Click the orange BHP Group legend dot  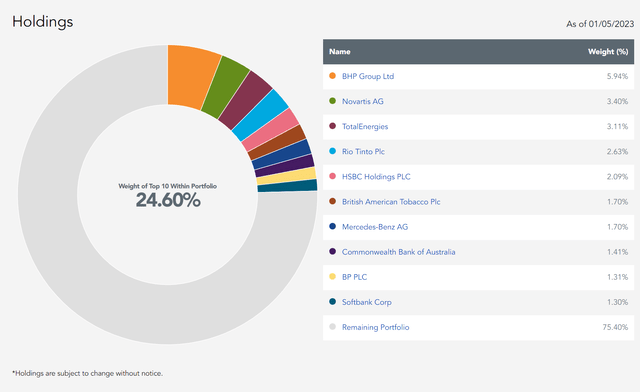[332, 76]
